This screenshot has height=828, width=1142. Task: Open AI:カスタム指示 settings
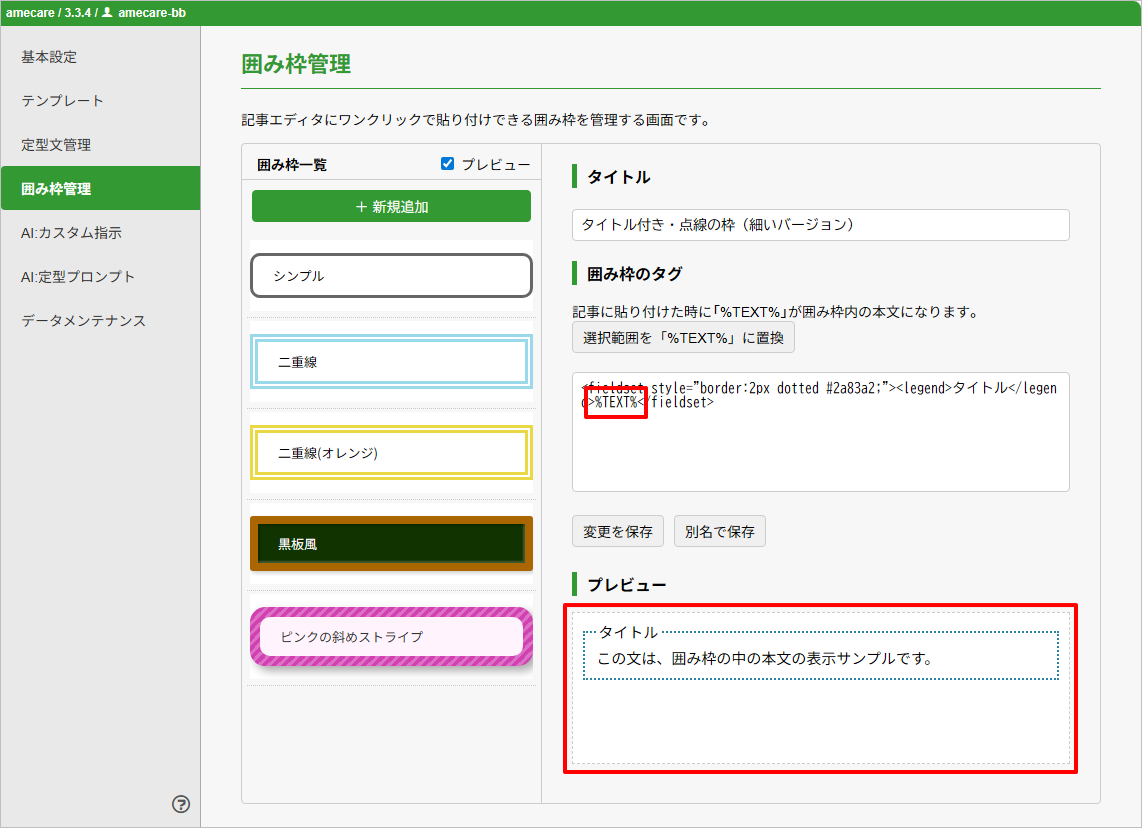(x=71, y=233)
